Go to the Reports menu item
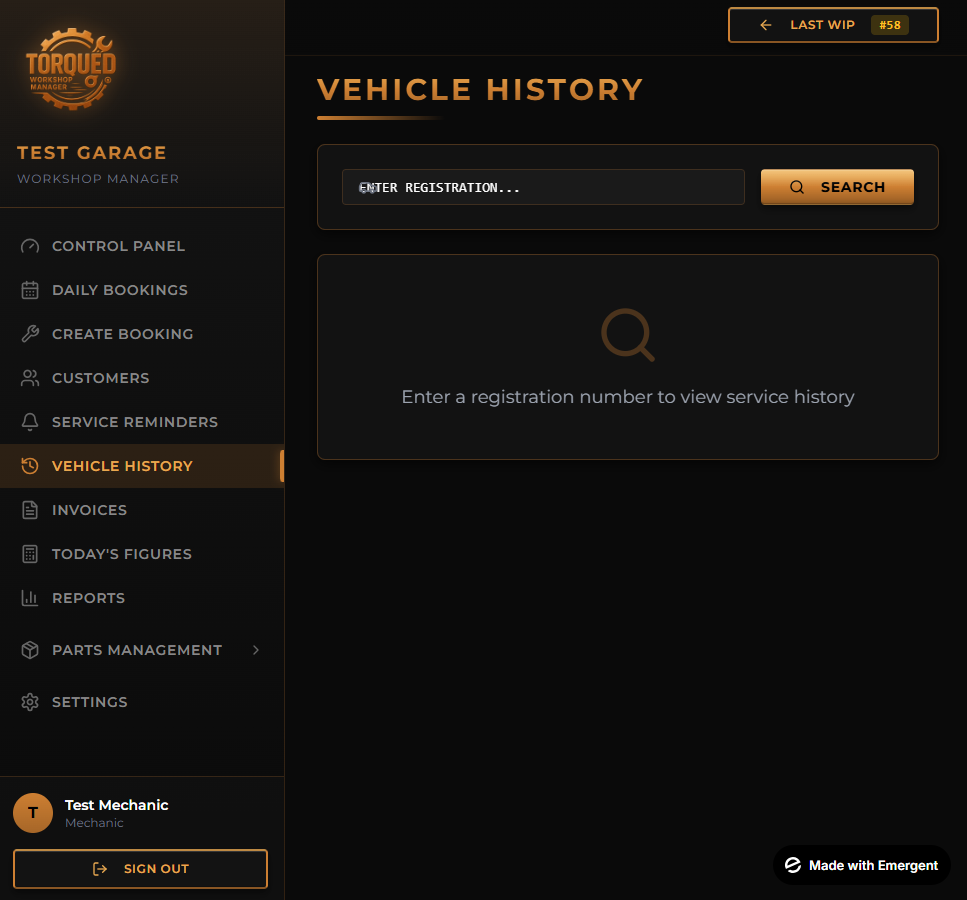This screenshot has height=900, width=967. click(88, 598)
